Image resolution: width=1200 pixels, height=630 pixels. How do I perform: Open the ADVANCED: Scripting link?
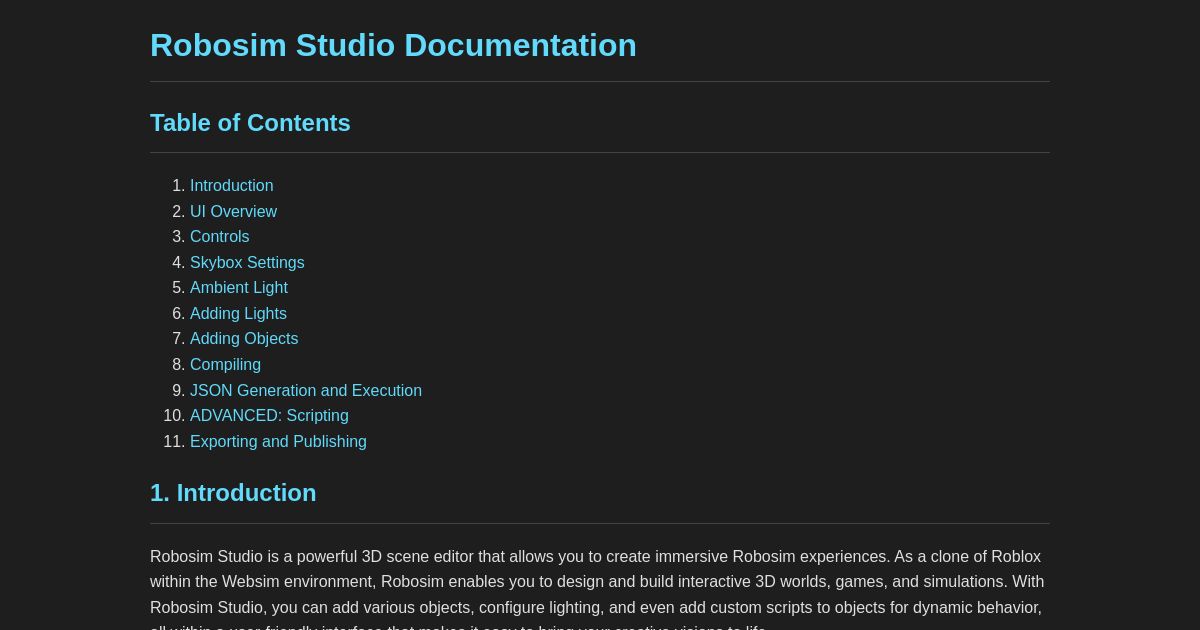tap(269, 416)
